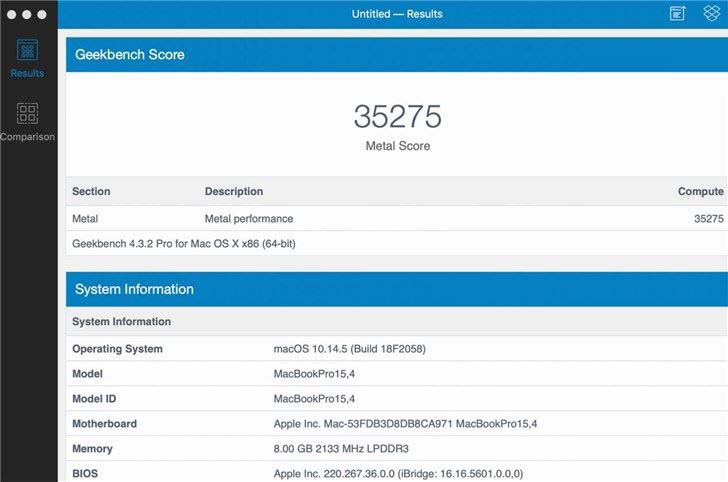This screenshot has width=728, height=482.
Task: Select the Apple Inc. Mac-53FDB3D8DB8CA971 motherboard value
Action: click(x=405, y=424)
